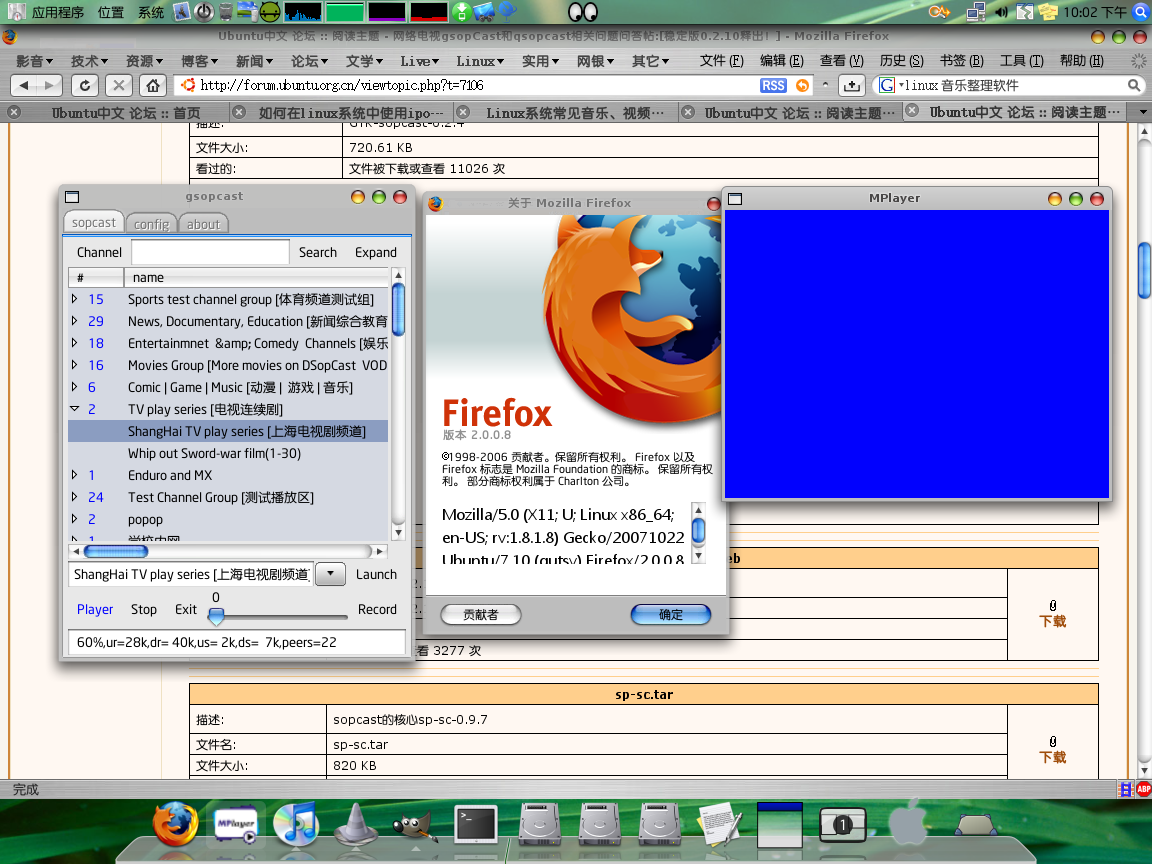The width and height of the screenshot is (1152, 864).
Task: Click the Exit button in gsopcast
Action: 185,609
